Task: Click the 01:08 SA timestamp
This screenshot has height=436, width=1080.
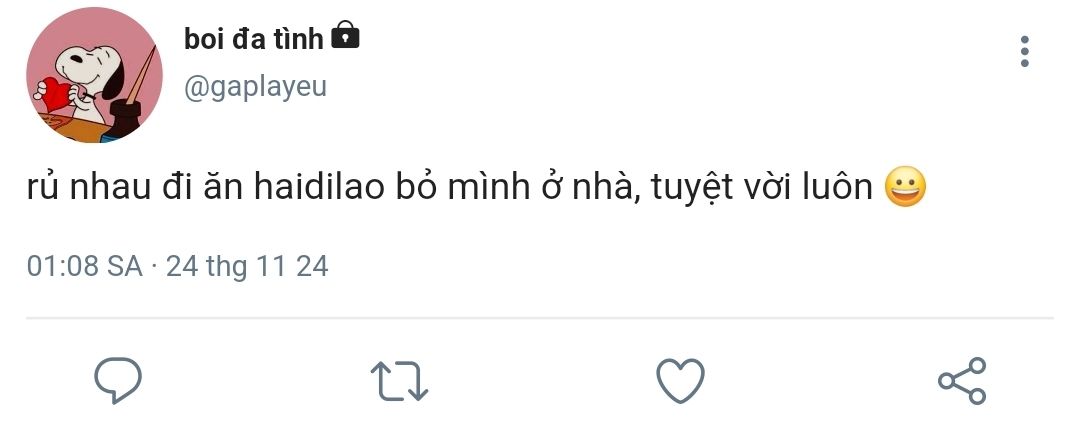Action: (84, 267)
